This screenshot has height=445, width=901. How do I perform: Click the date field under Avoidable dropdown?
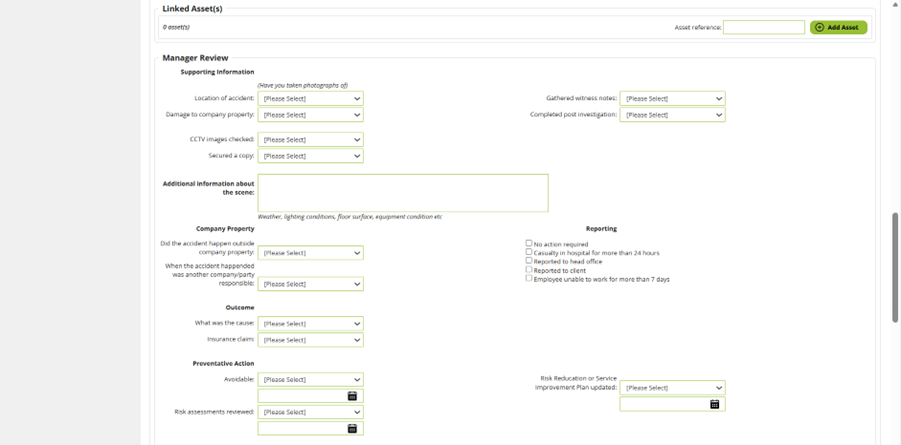point(302,396)
